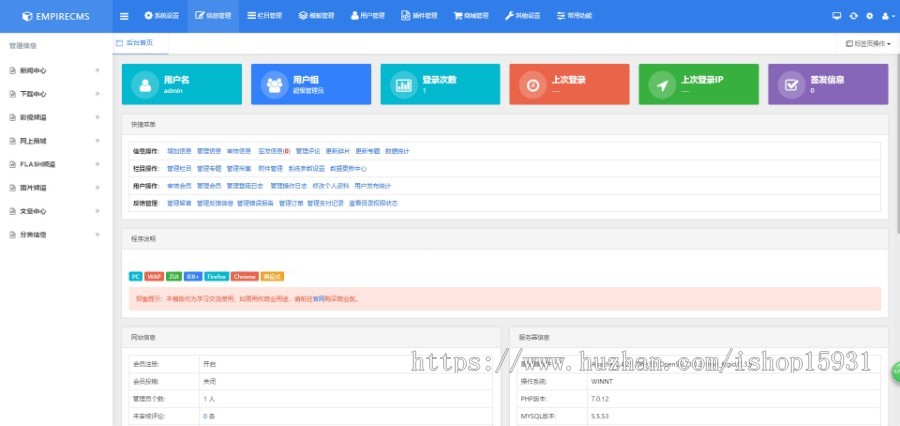
Task: Open the 系统设置 top menu
Action: [161, 16]
